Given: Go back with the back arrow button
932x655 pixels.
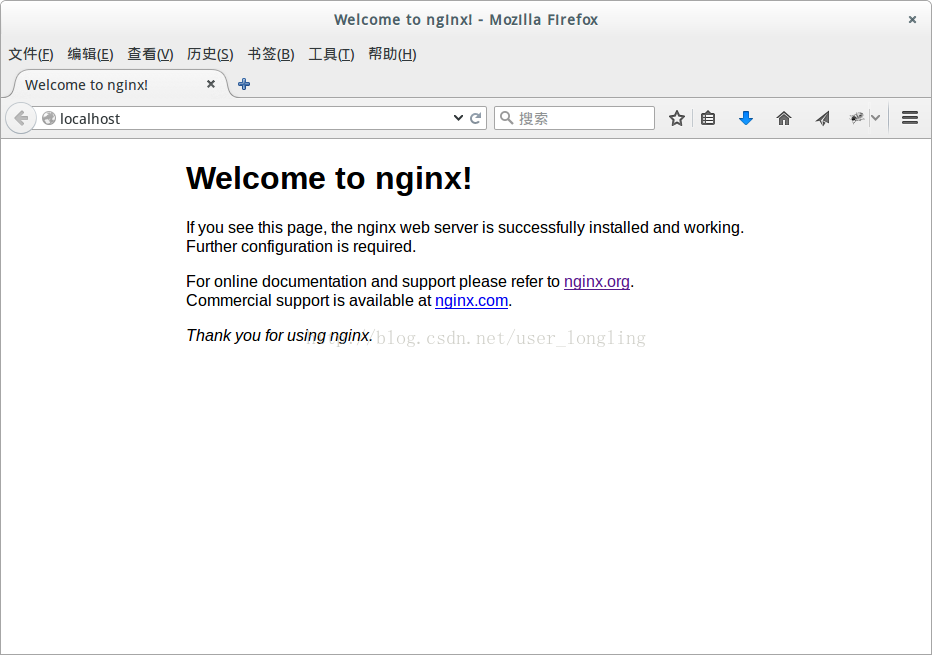Looking at the screenshot, I should coord(21,118).
